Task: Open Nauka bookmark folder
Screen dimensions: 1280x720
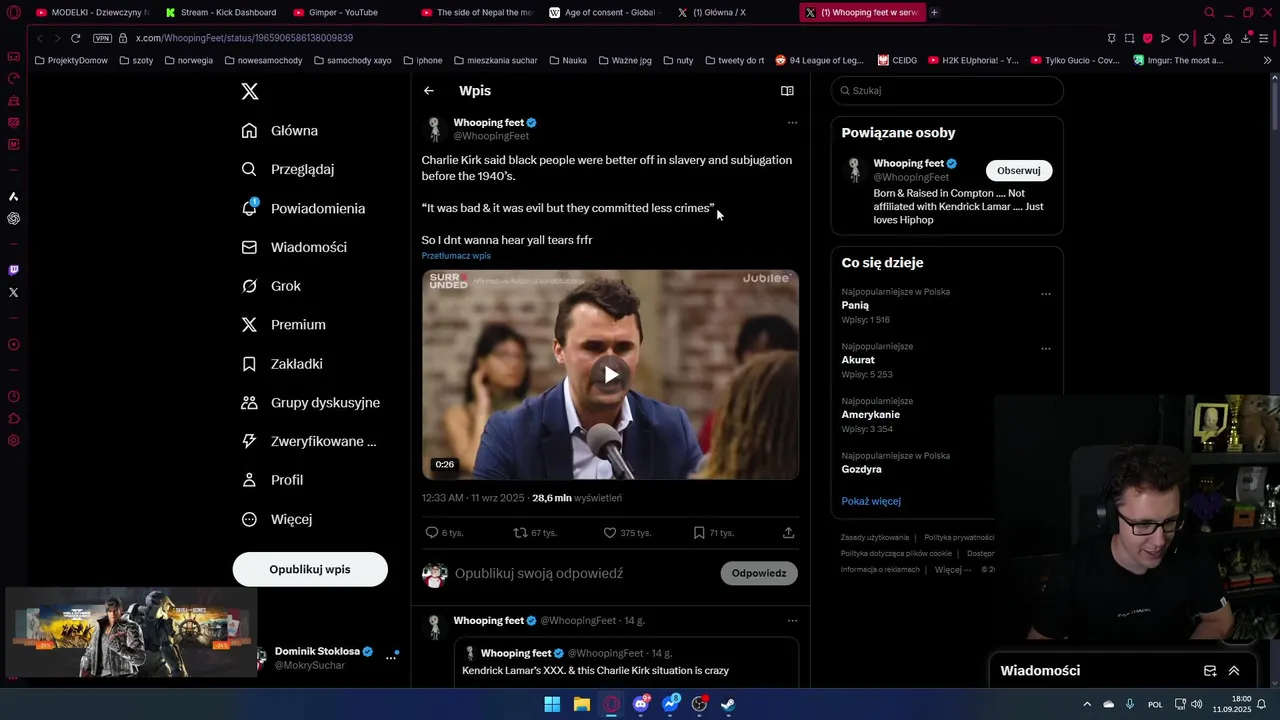Action: [x=567, y=61]
